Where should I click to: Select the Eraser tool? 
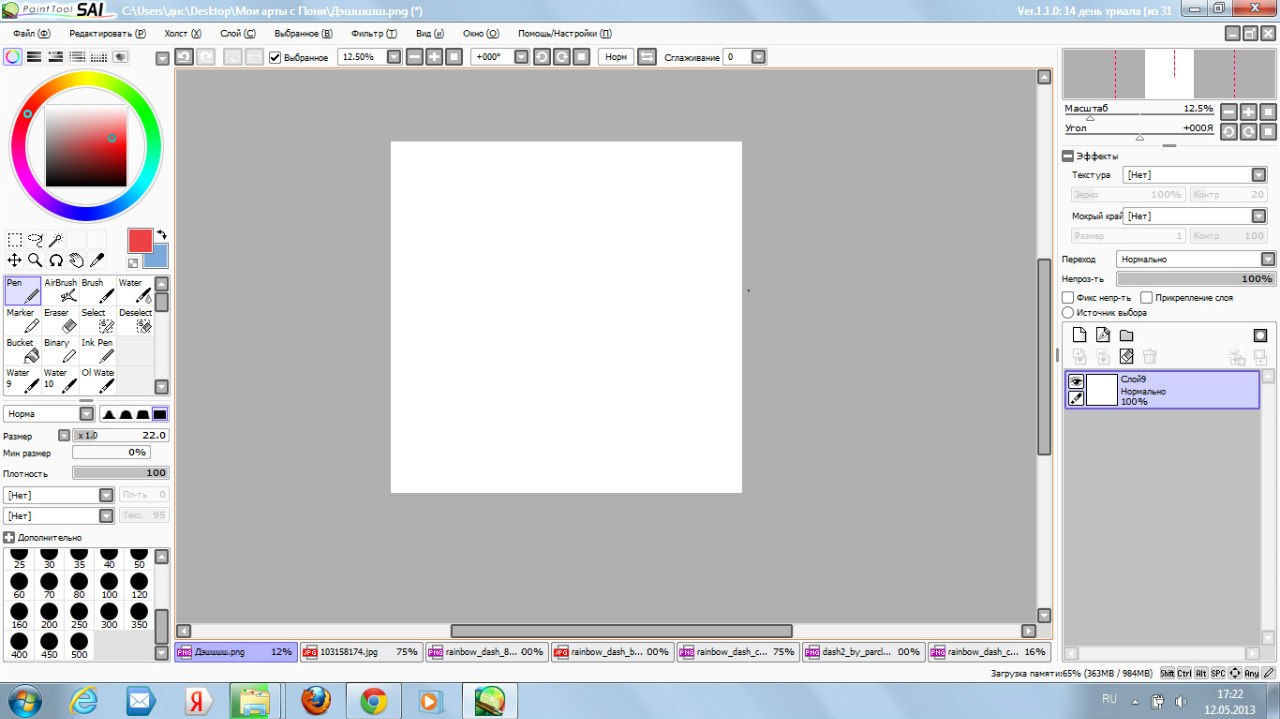(x=61, y=320)
